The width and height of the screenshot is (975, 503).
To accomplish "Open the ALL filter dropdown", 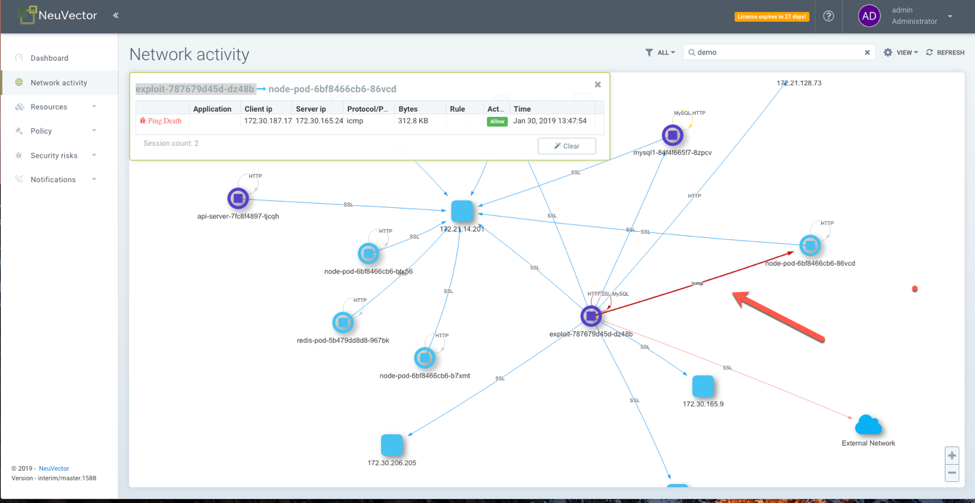I will pyautogui.click(x=660, y=53).
